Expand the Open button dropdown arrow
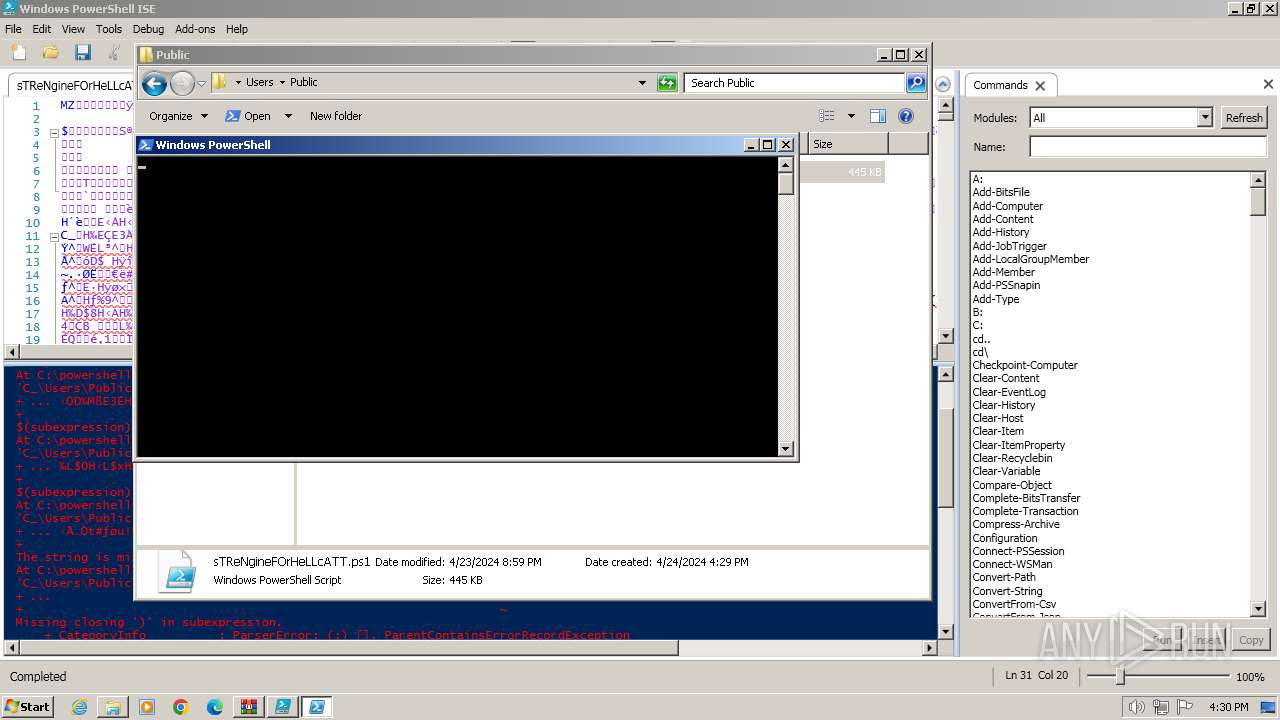1280x720 pixels. click(x=288, y=116)
